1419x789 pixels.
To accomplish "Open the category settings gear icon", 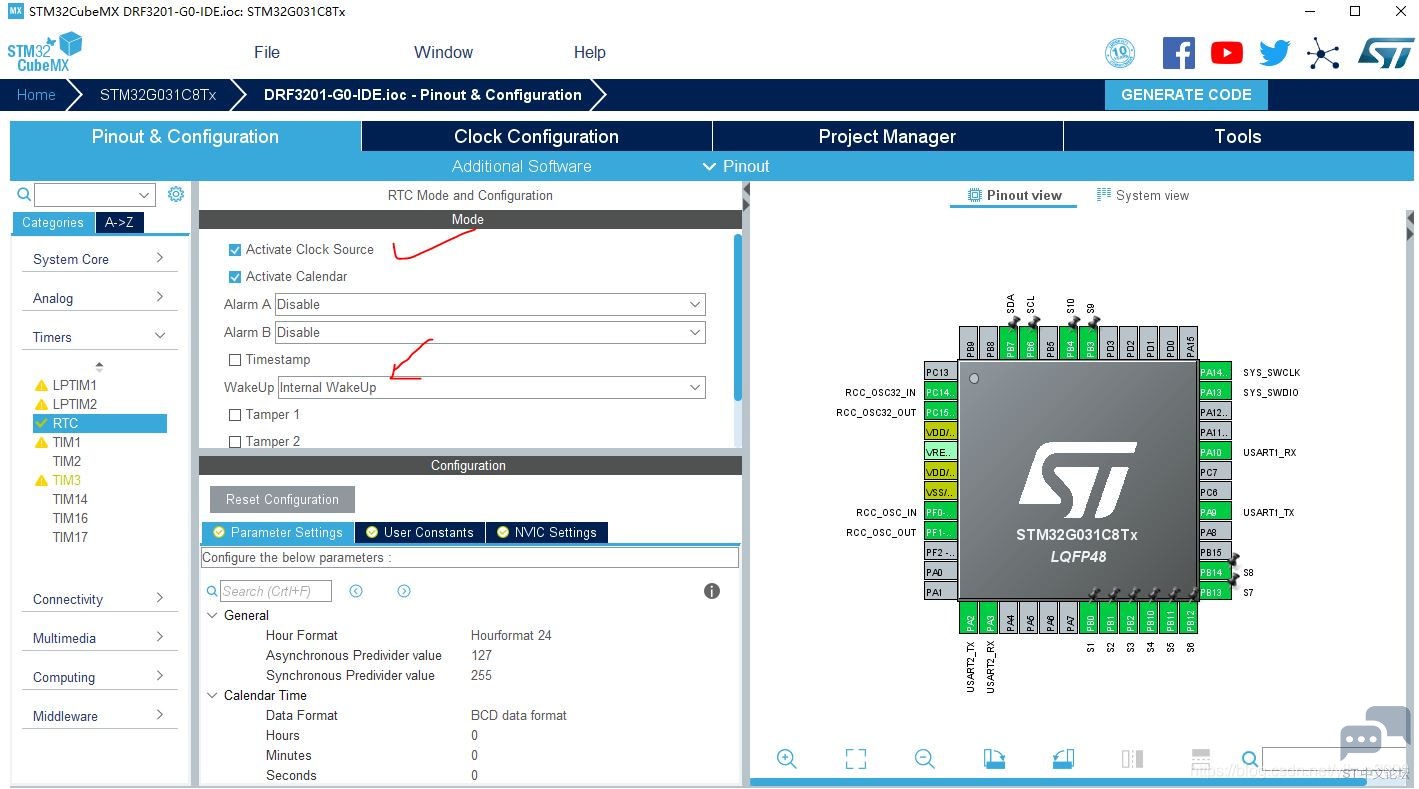I will 176,194.
